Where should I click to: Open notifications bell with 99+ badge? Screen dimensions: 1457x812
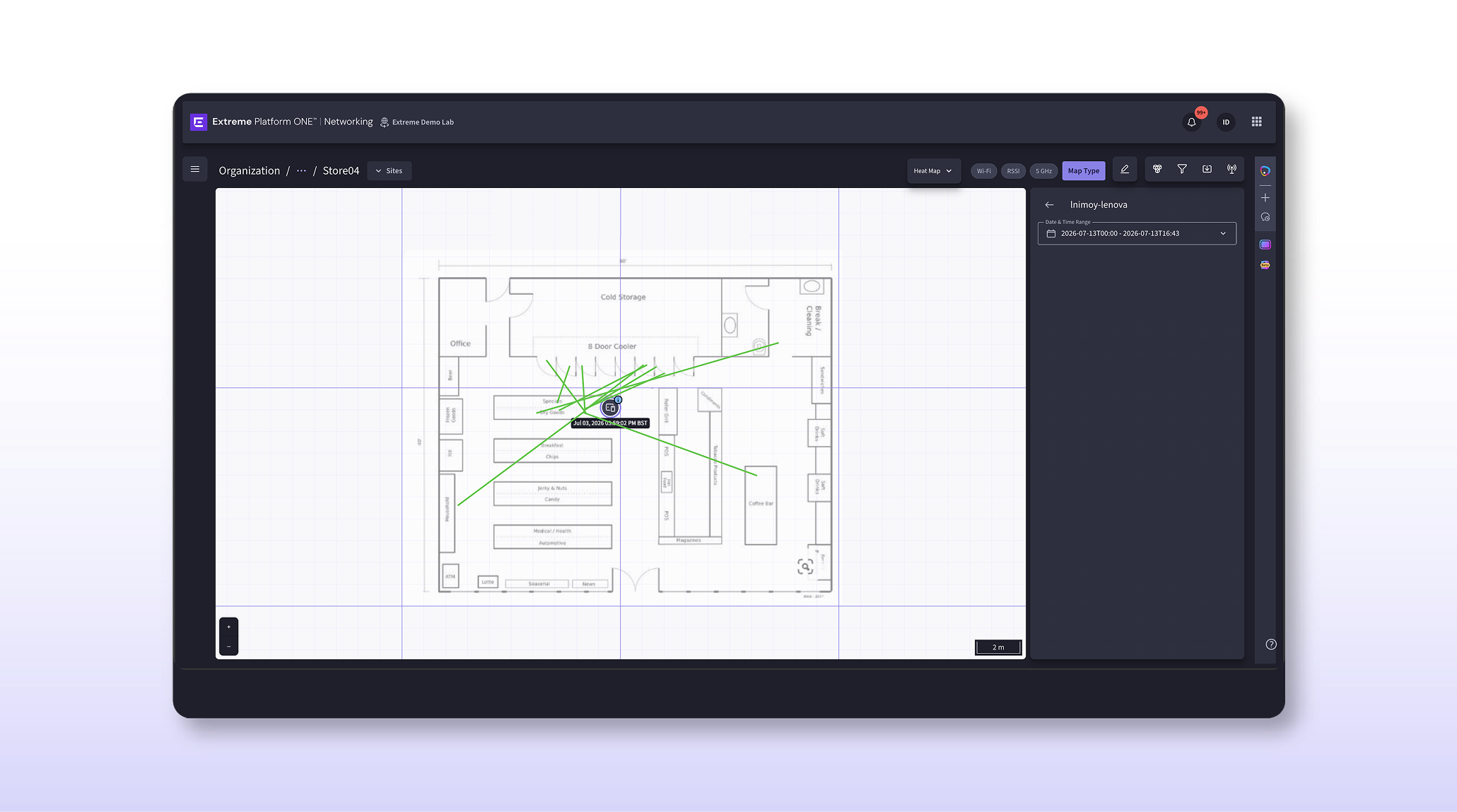click(x=1192, y=122)
